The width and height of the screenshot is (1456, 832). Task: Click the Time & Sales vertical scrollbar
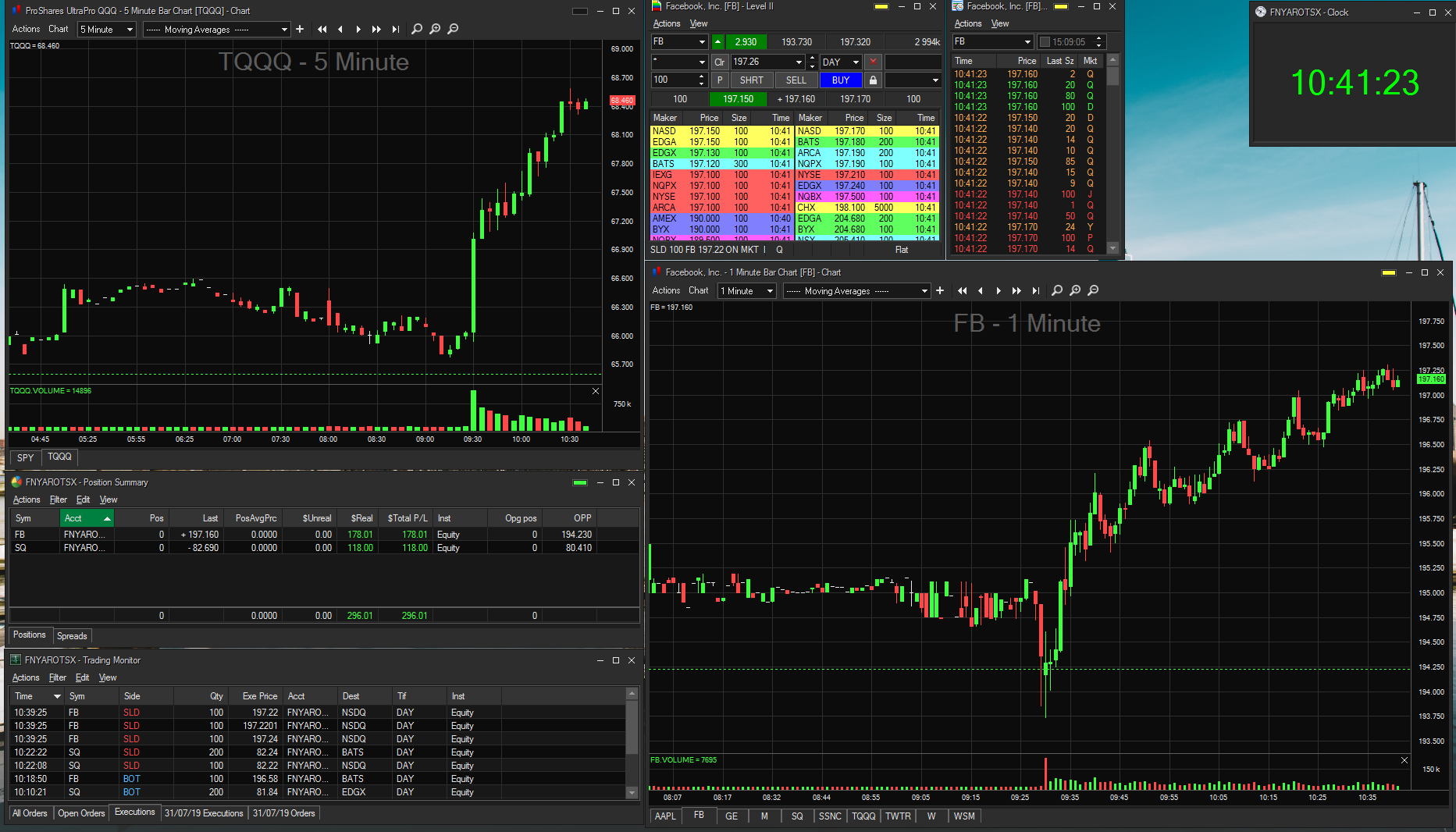[1113, 155]
